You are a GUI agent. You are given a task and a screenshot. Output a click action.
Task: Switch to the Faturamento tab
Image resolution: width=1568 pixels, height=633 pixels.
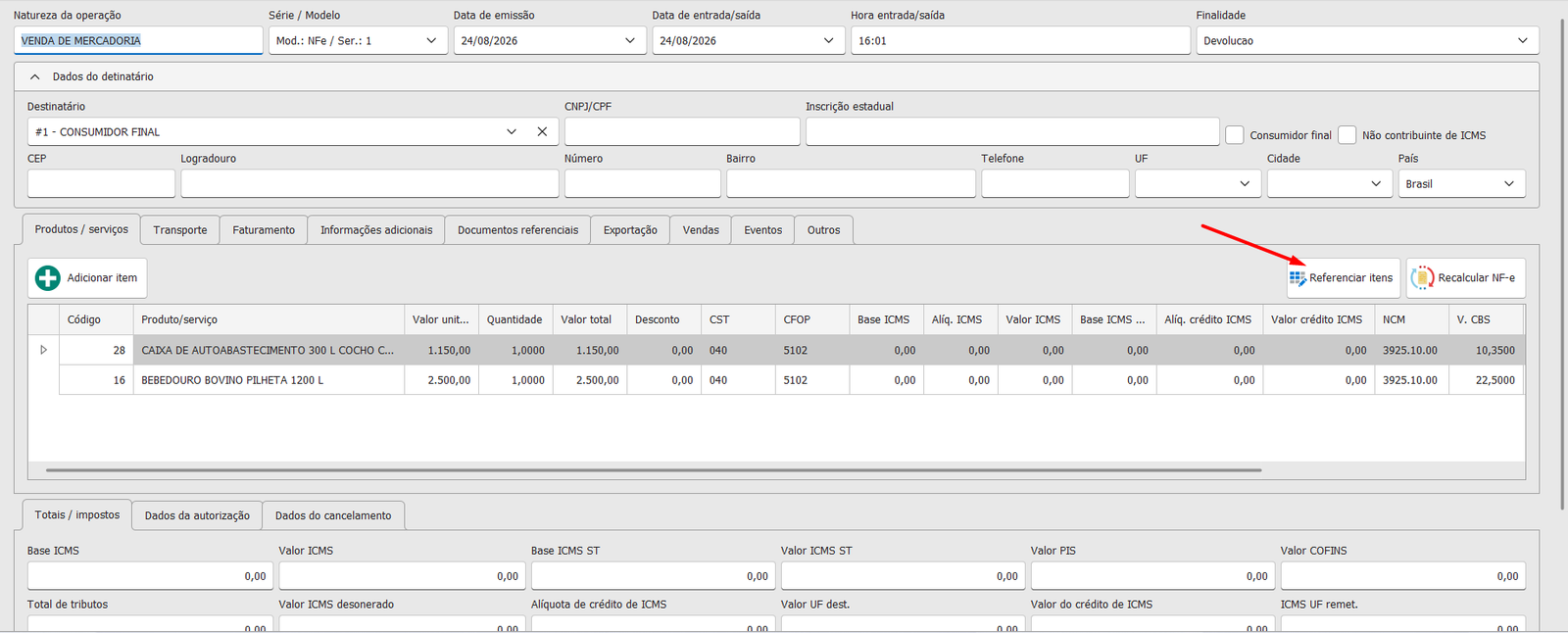coord(264,230)
